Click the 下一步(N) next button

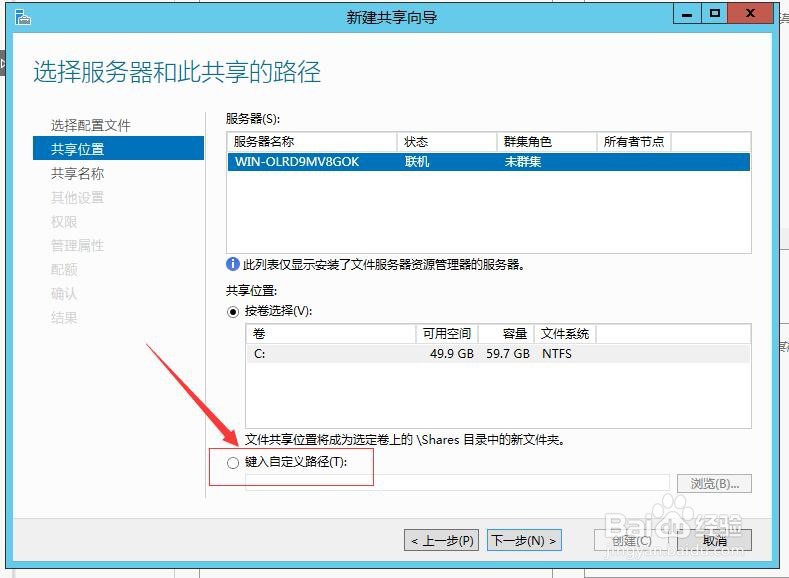point(524,541)
